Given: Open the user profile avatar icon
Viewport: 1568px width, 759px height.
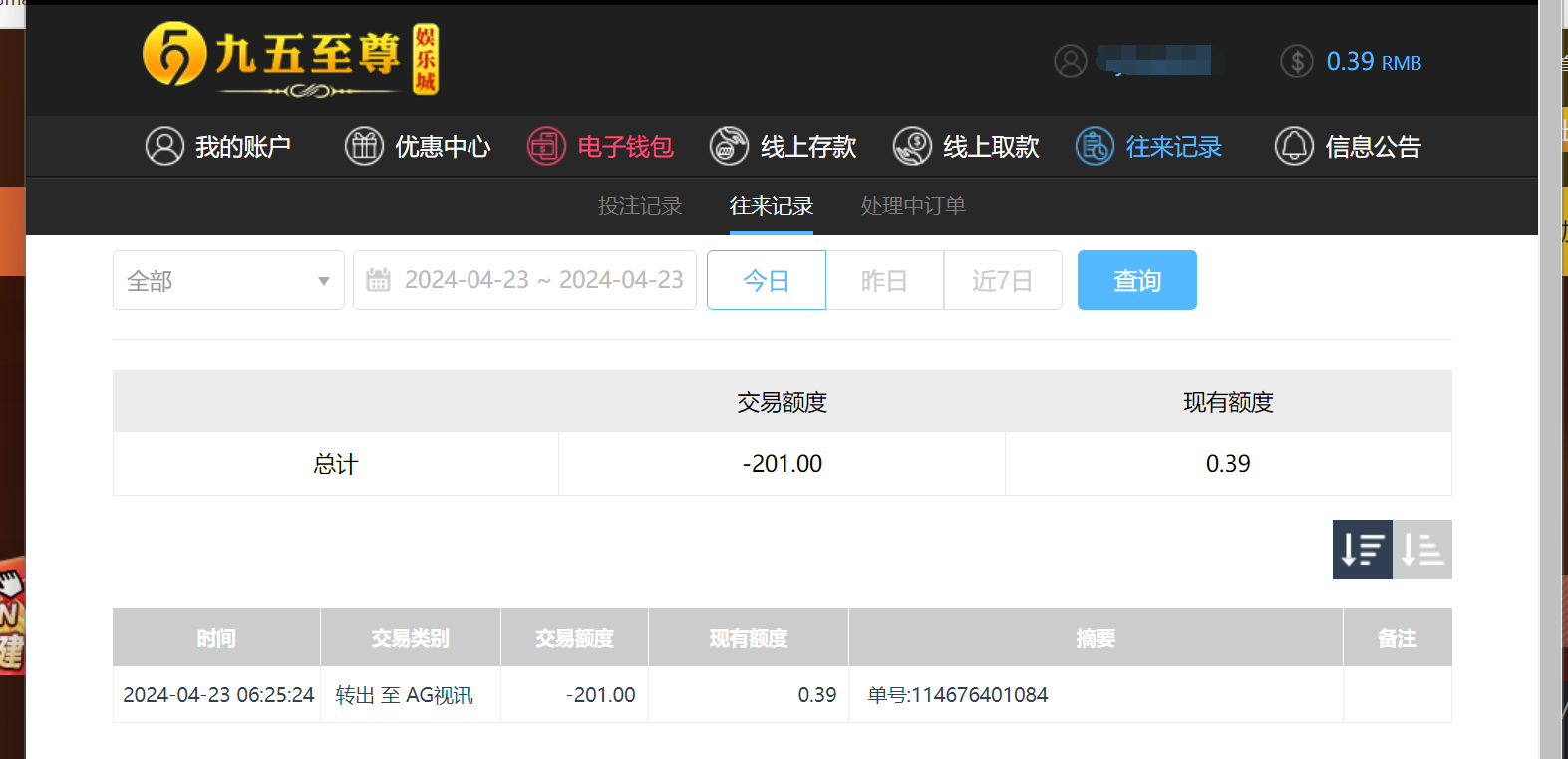Looking at the screenshot, I should [x=1071, y=61].
